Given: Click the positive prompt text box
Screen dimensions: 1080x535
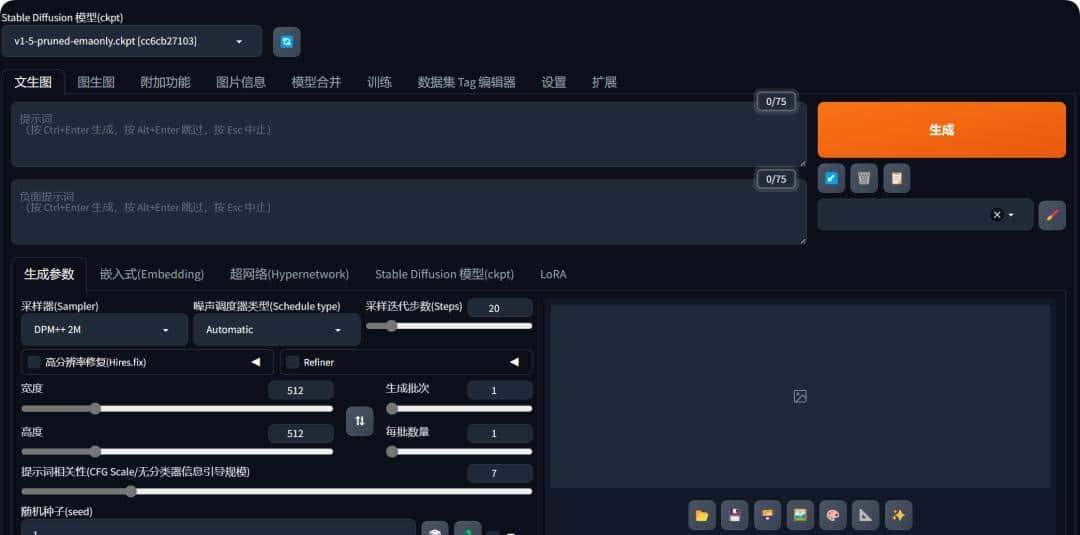Looking at the screenshot, I should [x=408, y=134].
